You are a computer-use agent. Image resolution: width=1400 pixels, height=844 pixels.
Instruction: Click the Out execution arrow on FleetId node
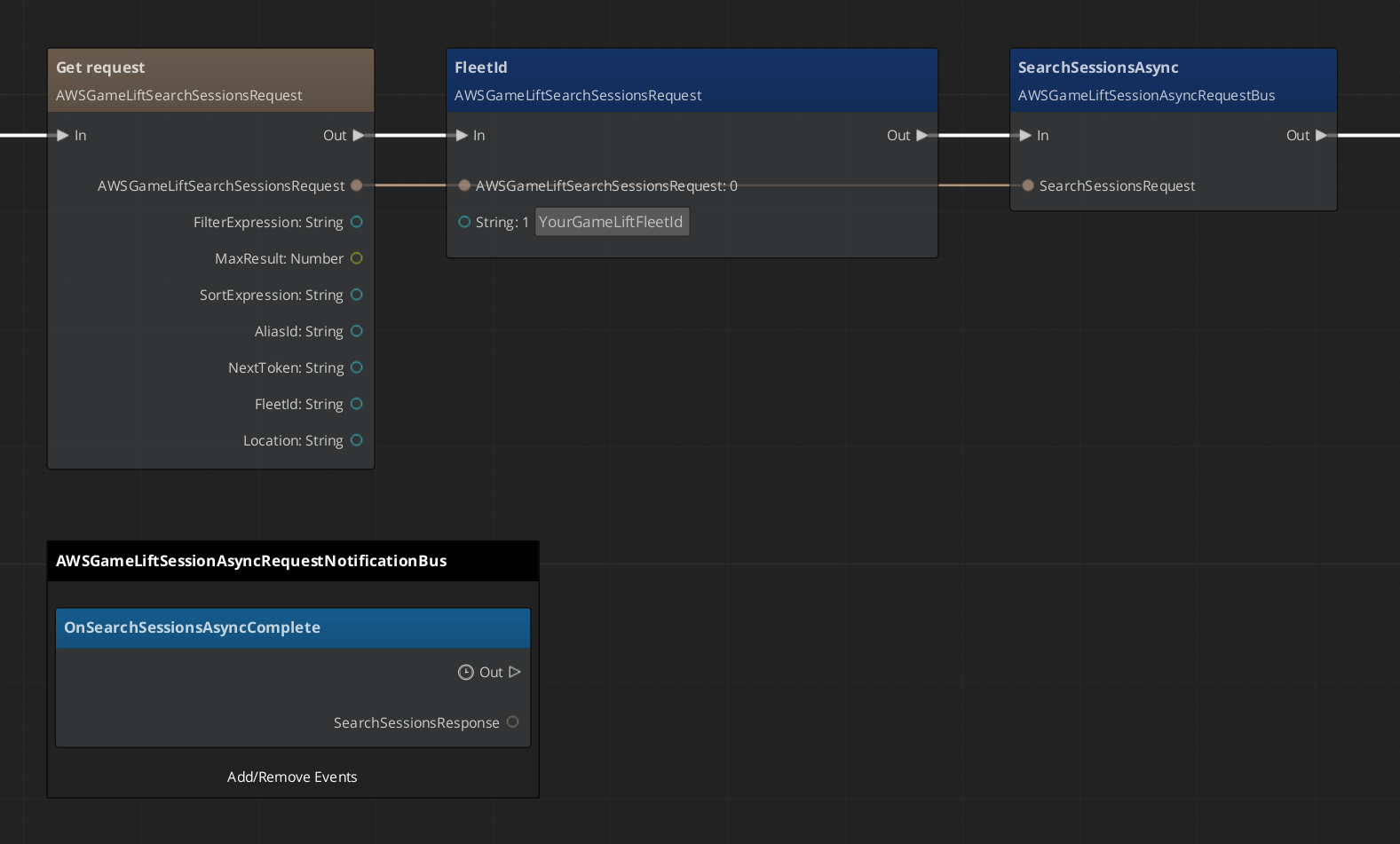(x=921, y=136)
